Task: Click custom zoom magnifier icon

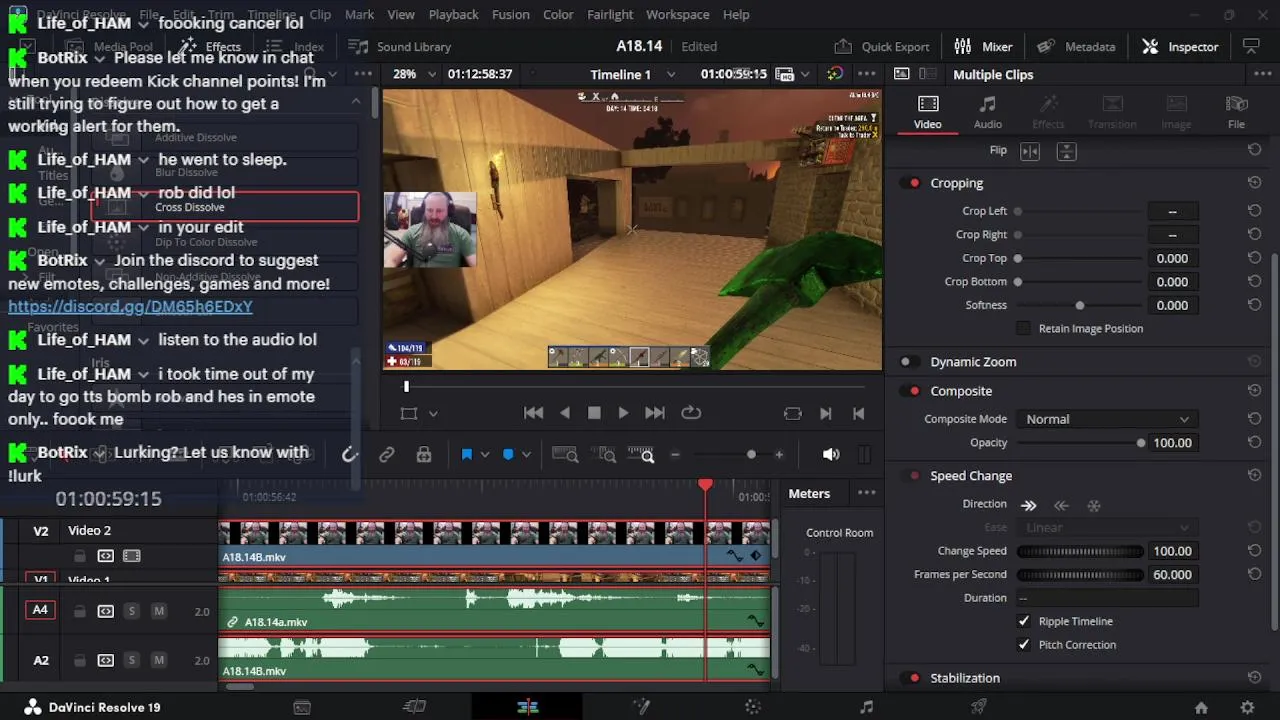Action: (x=641, y=455)
